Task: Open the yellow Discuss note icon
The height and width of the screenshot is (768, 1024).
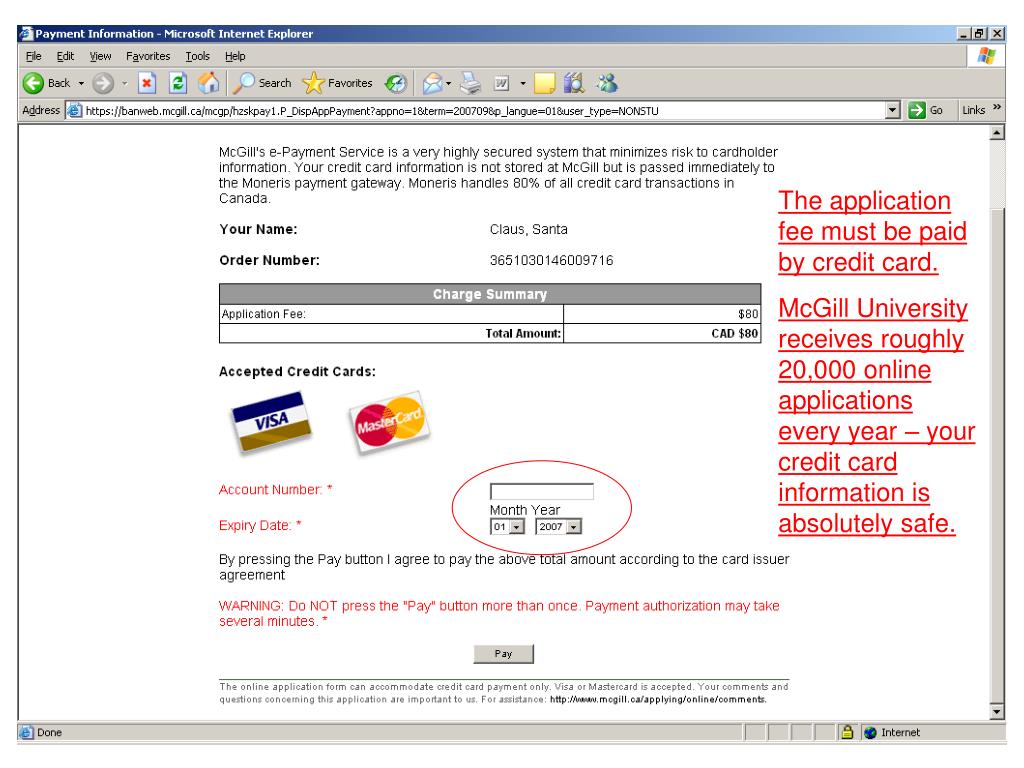Action: [545, 83]
